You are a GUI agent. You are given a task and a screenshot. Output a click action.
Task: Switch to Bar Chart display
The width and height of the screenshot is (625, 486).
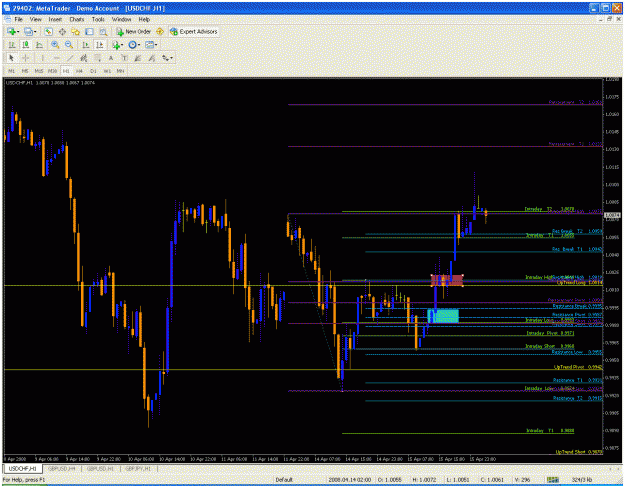coord(12,45)
